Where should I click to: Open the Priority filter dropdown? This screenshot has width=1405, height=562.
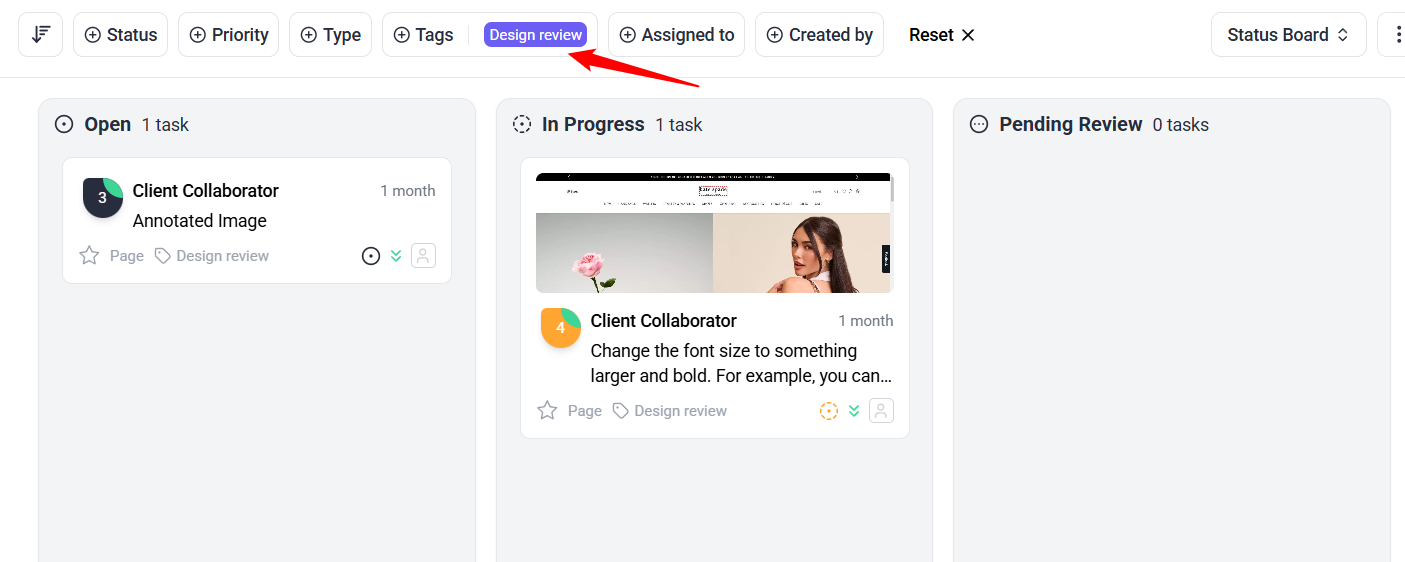point(228,35)
